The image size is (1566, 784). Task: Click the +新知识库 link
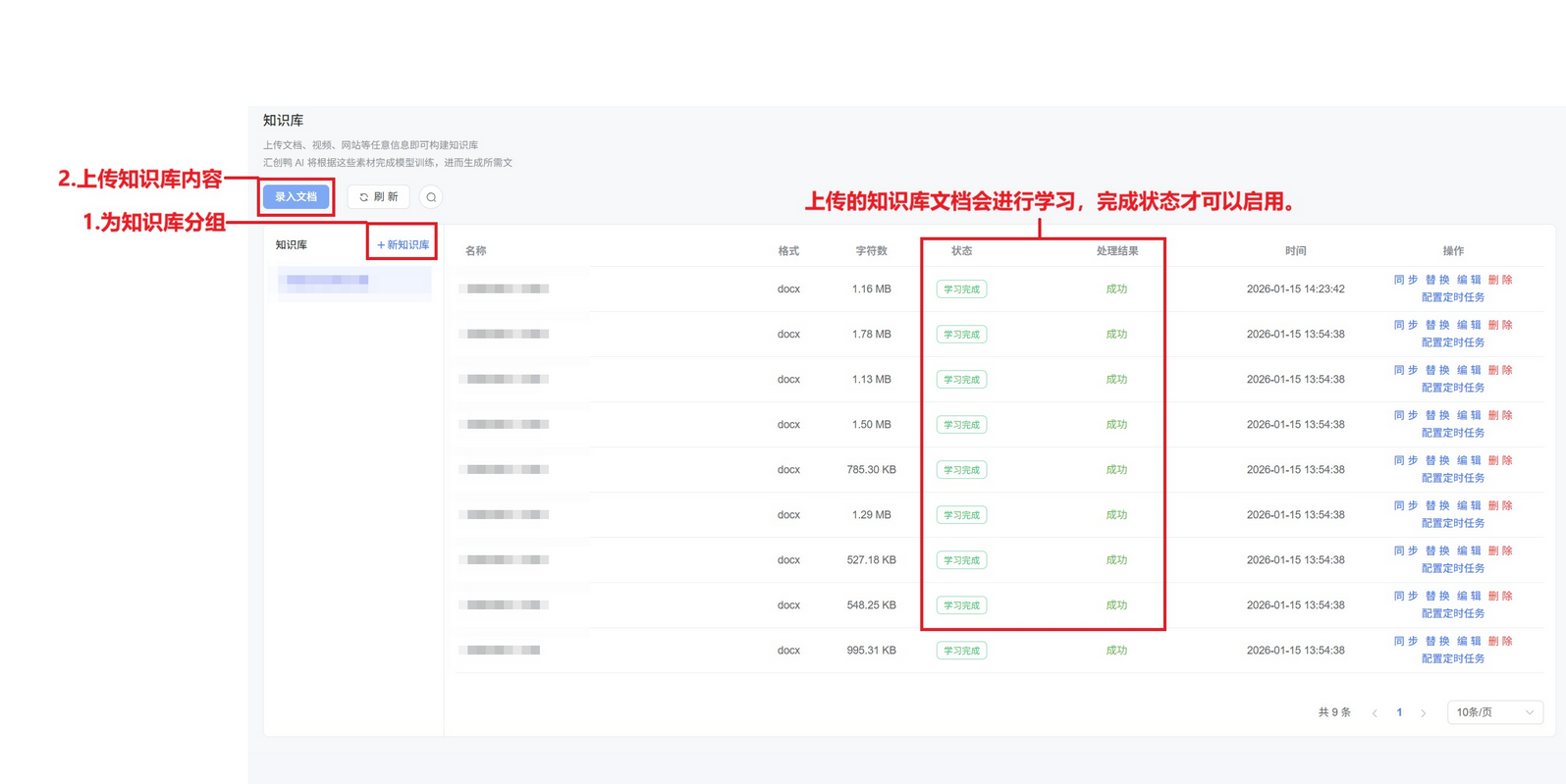point(403,244)
